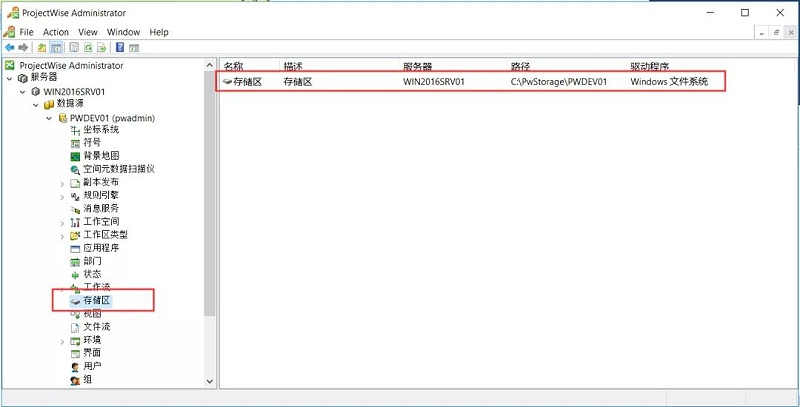Click the Properties toolbar icon

tap(74, 47)
